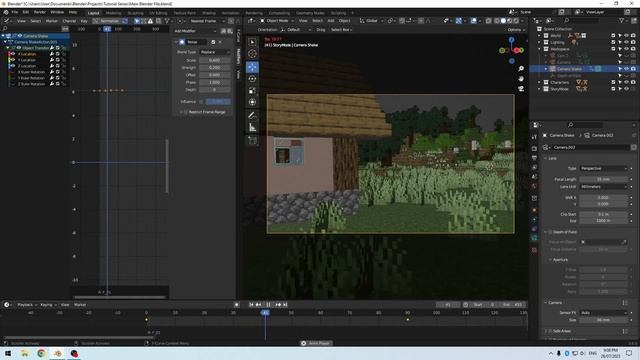The width and height of the screenshot is (640, 360).
Task: Switch to the UV Editing workspace tab
Action: click(x=158, y=13)
